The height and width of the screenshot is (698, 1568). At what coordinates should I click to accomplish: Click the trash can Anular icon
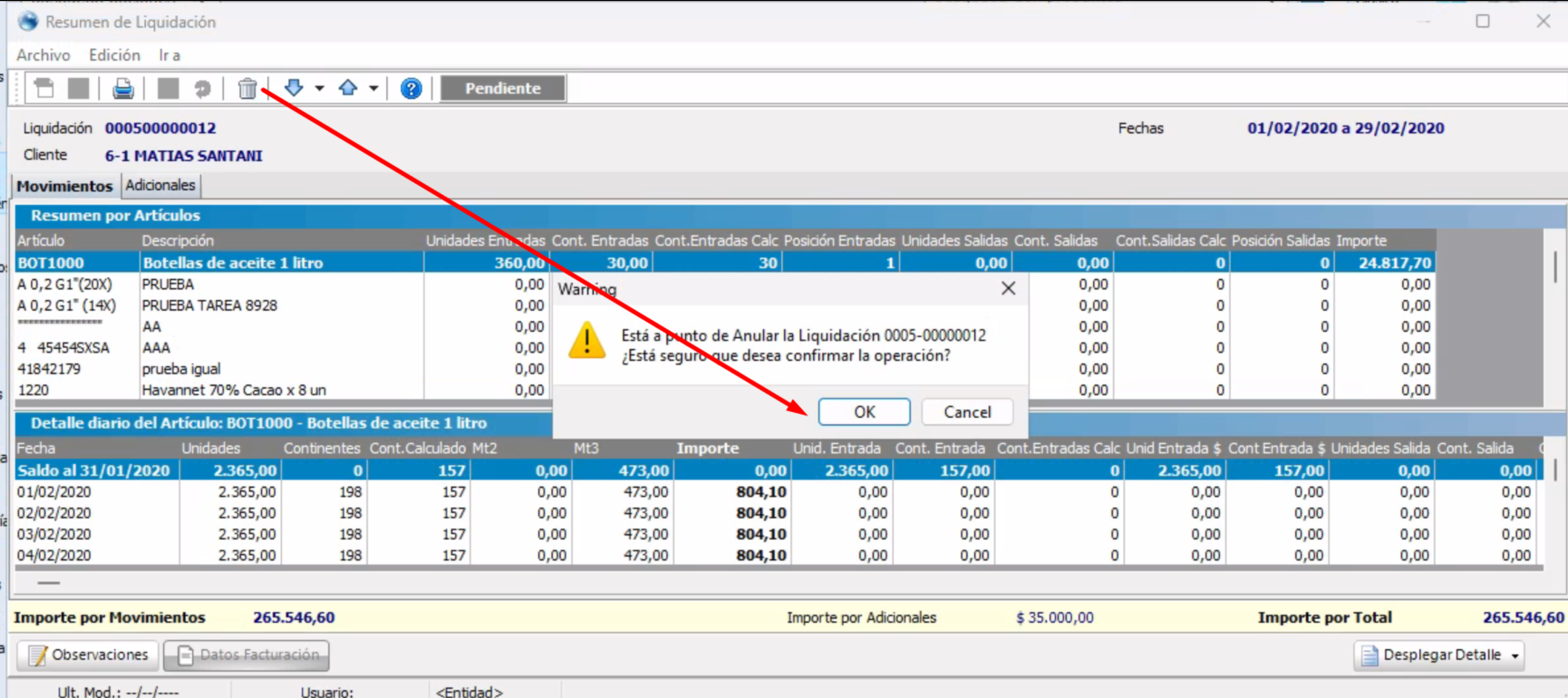click(x=247, y=89)
